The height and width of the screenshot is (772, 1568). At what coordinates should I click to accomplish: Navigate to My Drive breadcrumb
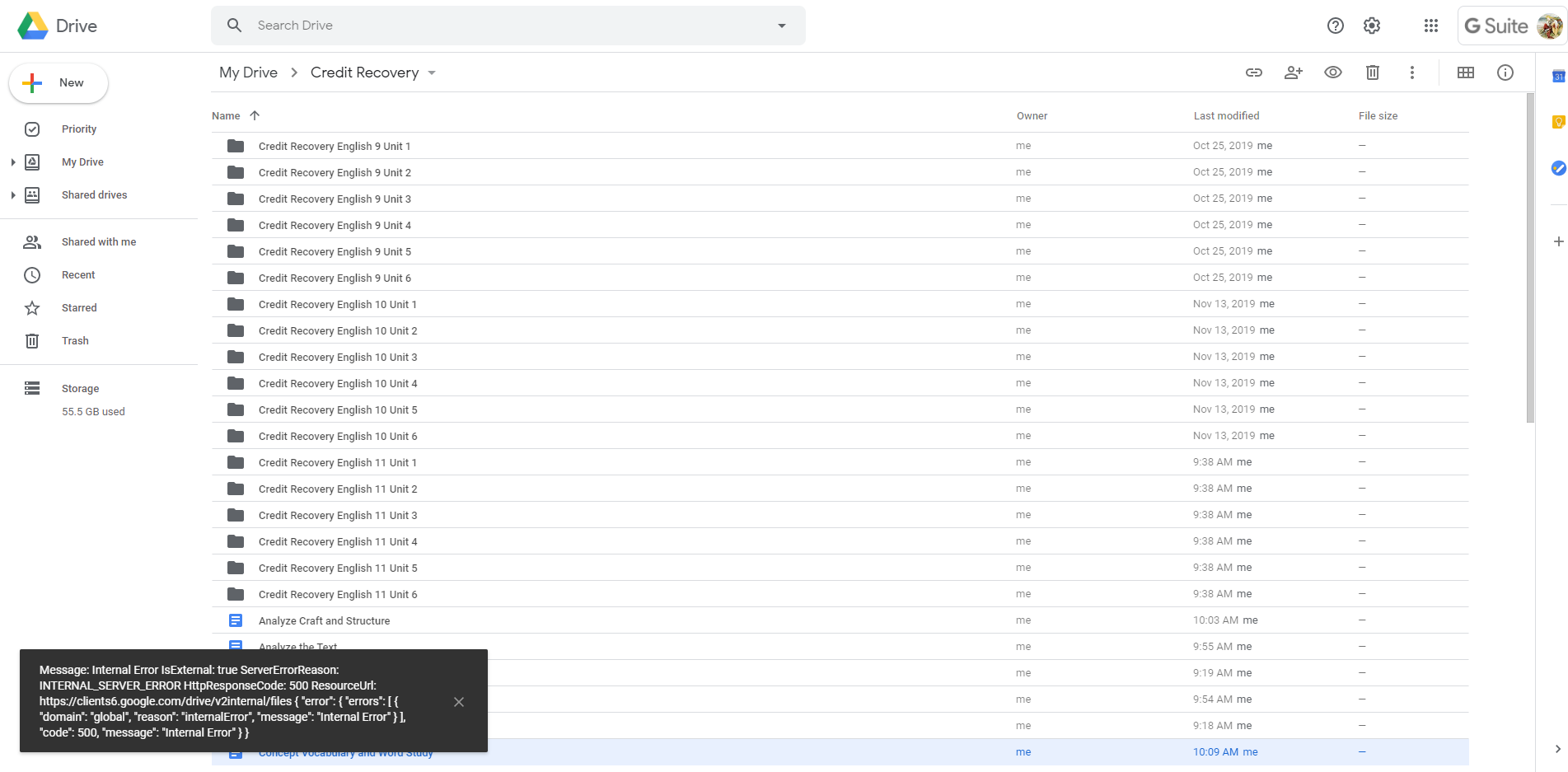248,73
